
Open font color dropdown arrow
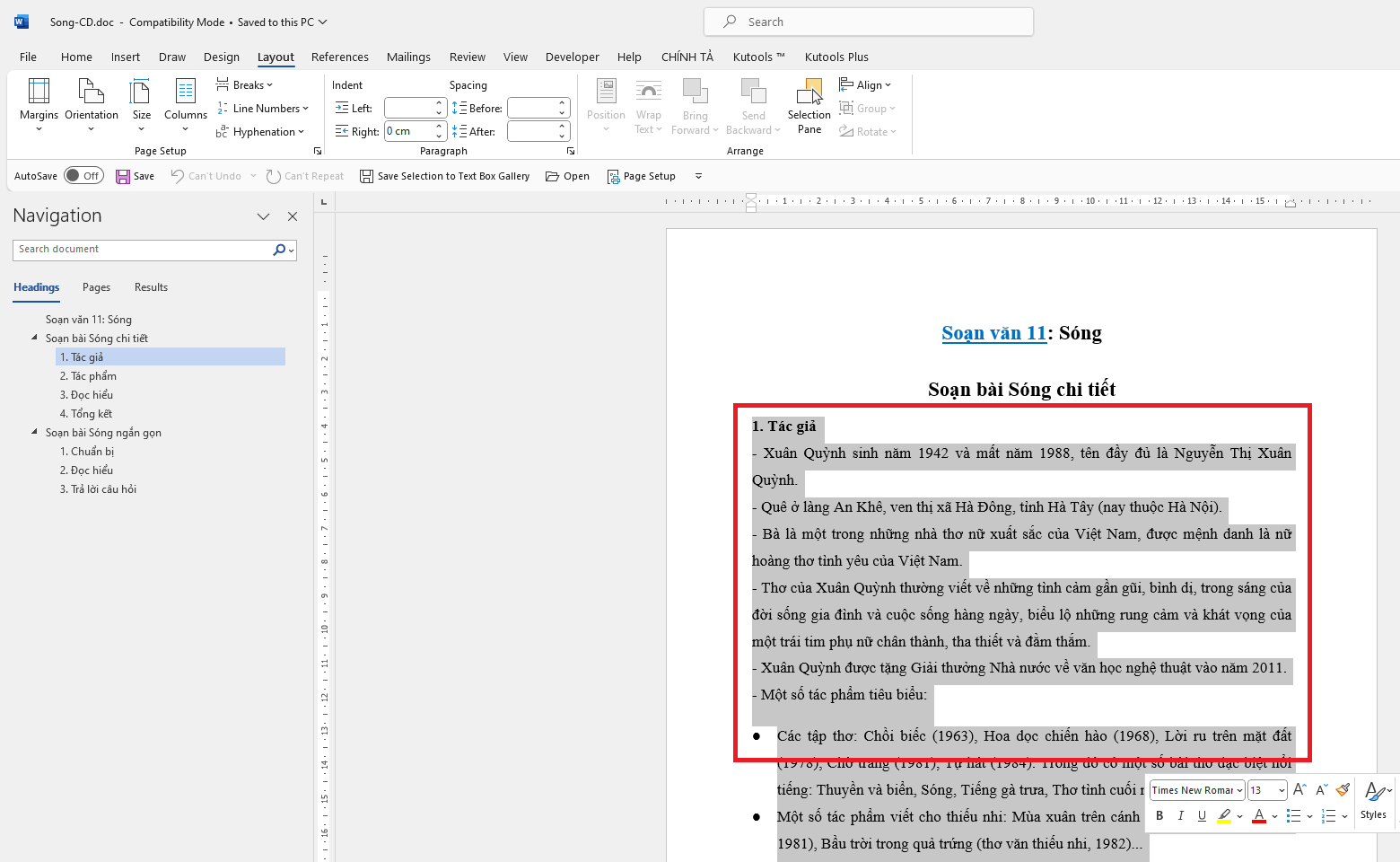coord(1274,816)
